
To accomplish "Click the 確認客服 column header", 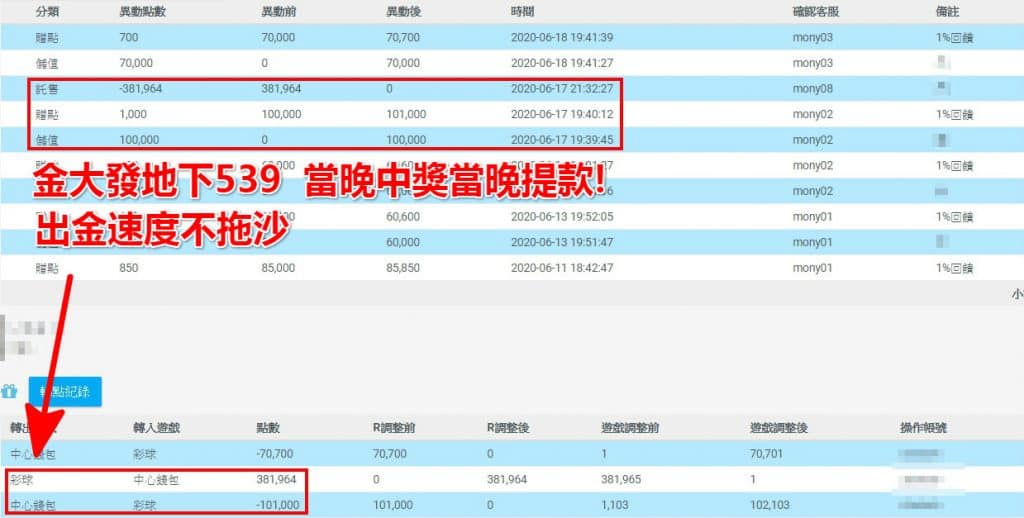I will click(x=816, y=12).
